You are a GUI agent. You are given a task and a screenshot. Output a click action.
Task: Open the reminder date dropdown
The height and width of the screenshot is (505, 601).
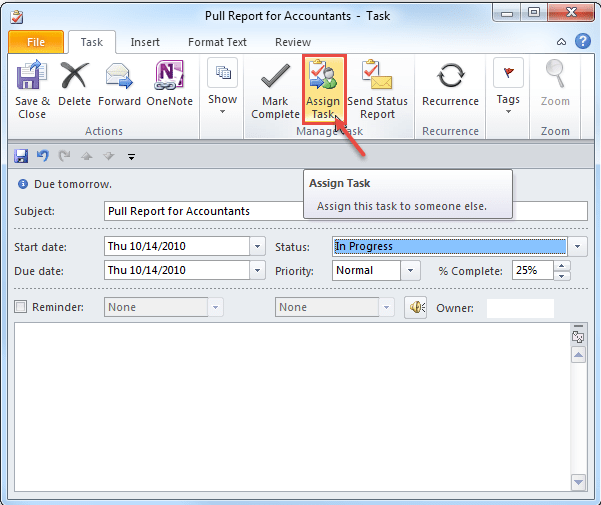215,307
